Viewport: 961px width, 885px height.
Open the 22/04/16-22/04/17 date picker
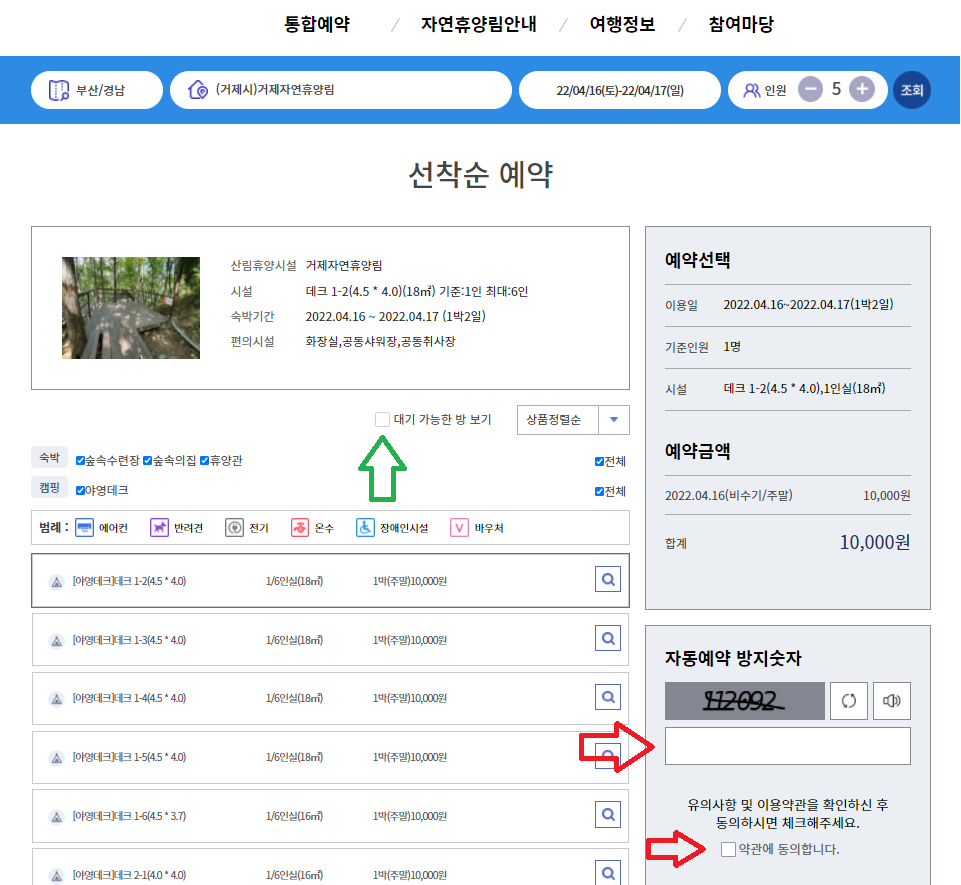(620, 90)
